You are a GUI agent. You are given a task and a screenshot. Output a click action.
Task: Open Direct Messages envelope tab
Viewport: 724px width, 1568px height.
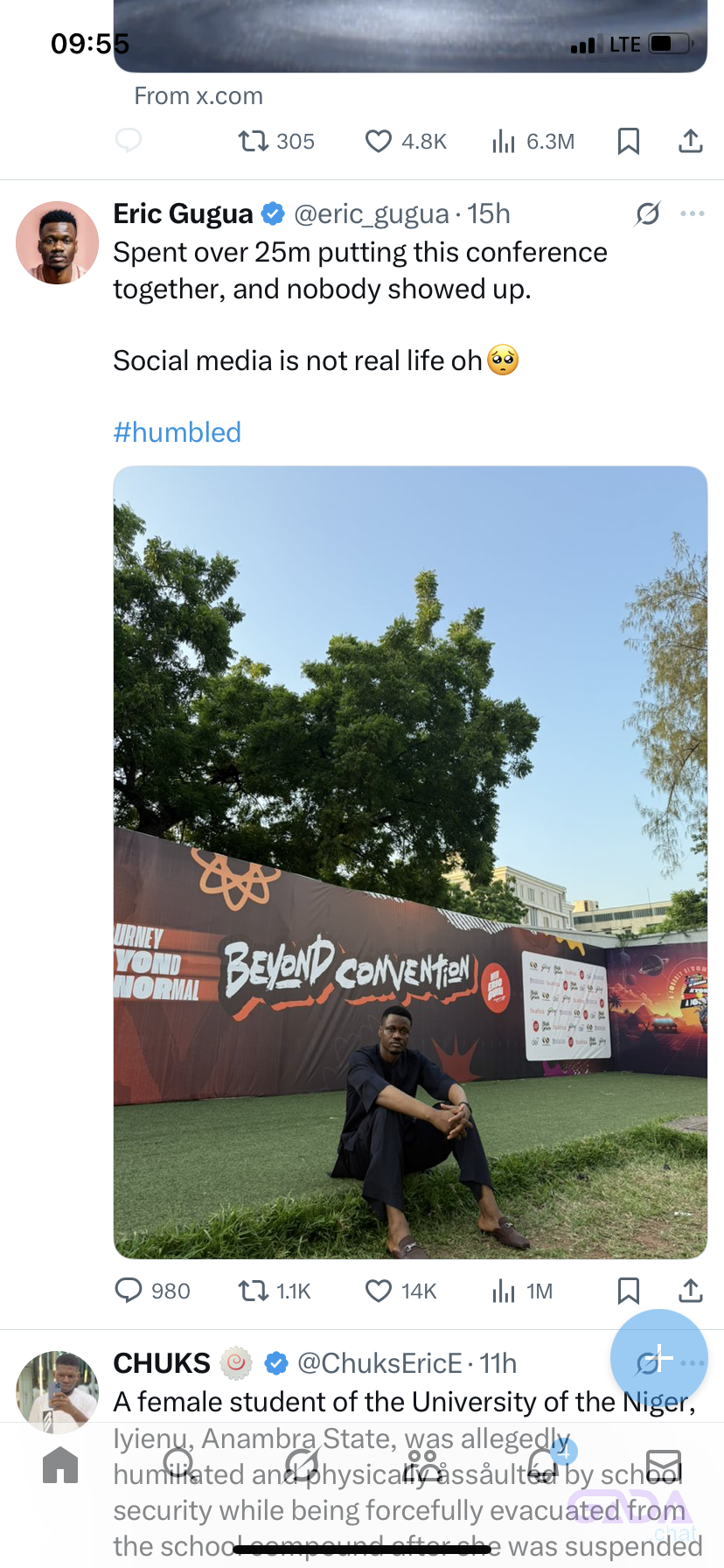[664, 1464]
